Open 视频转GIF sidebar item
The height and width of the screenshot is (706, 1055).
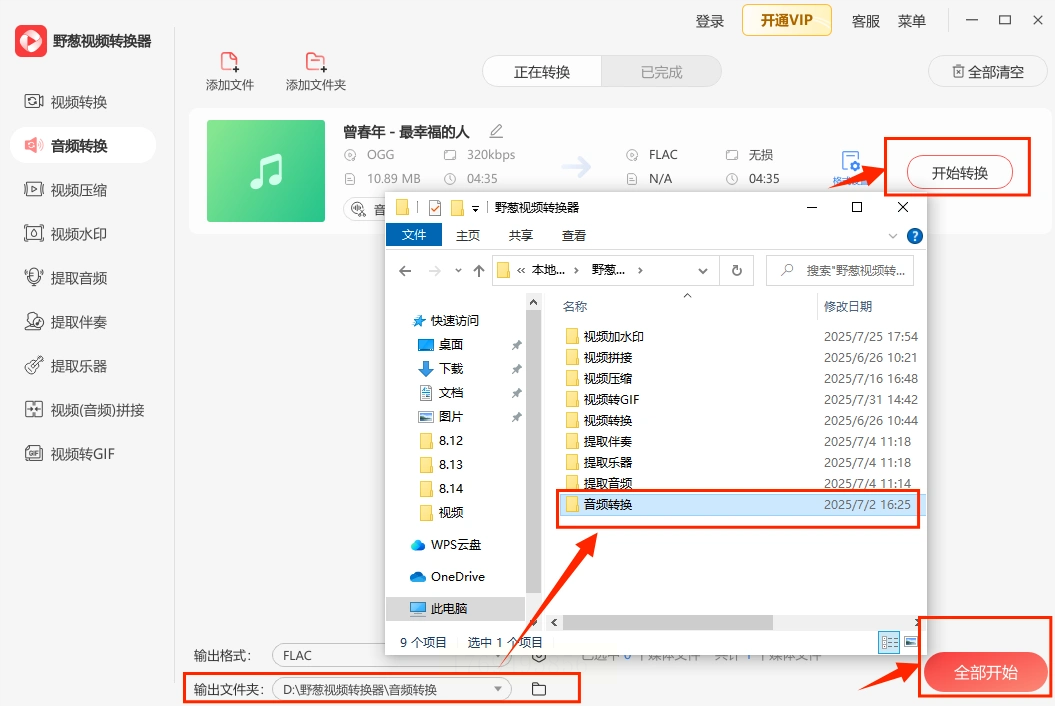(70, 454)
